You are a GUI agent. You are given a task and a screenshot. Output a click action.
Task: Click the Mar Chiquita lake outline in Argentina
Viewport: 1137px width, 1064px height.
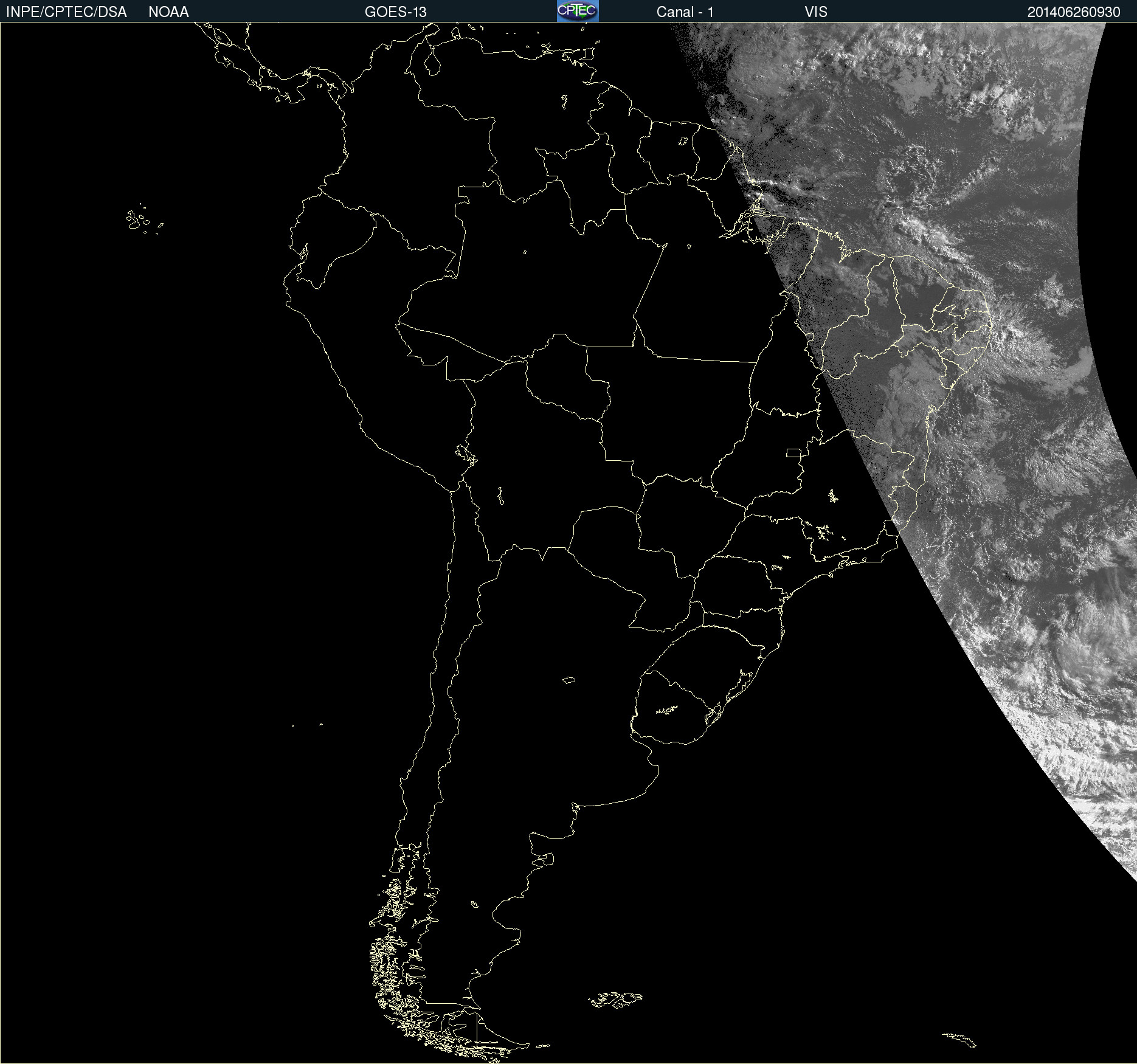[x=568, y=680]
